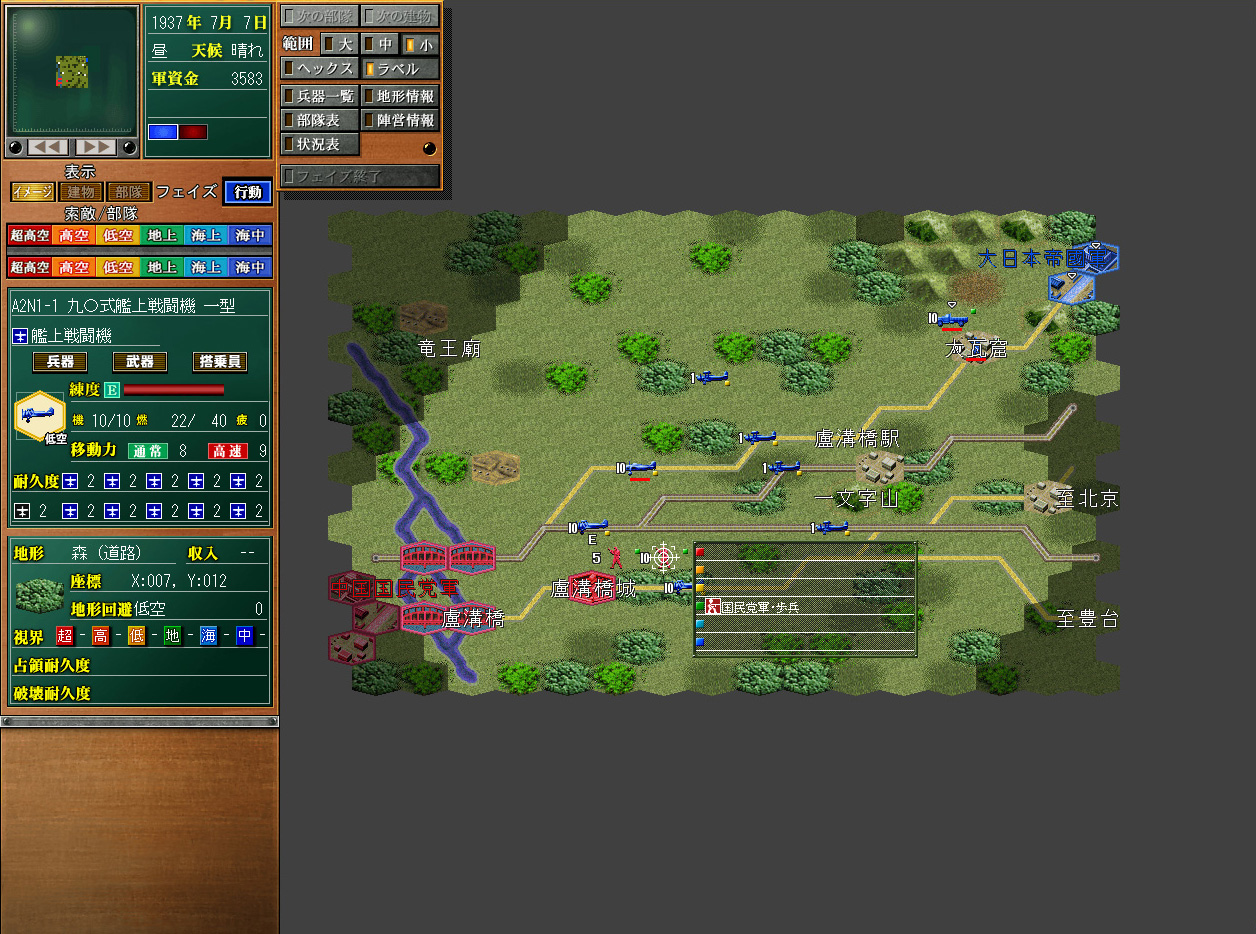Select the fighter plane with E mark below it

[592, 527]
